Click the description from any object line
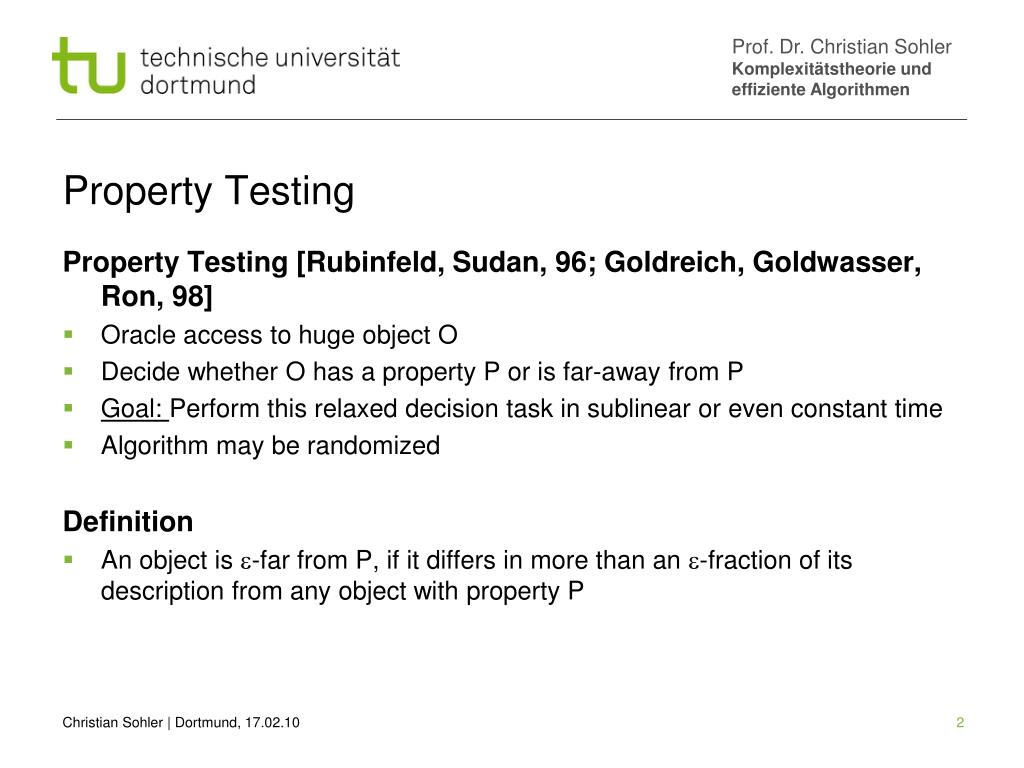The image size is (1024, 768). coord(342,591)
